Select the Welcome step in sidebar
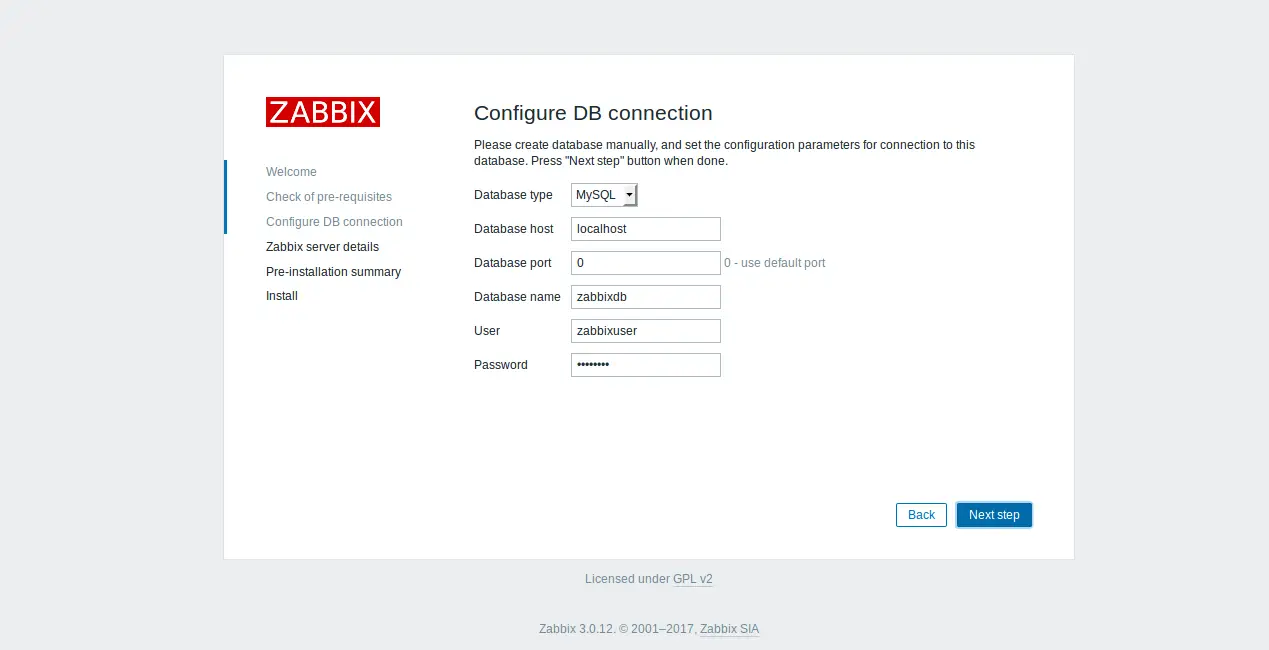Image resolution: width=1269 pixels, height=650 pixels. click(291, 172)
